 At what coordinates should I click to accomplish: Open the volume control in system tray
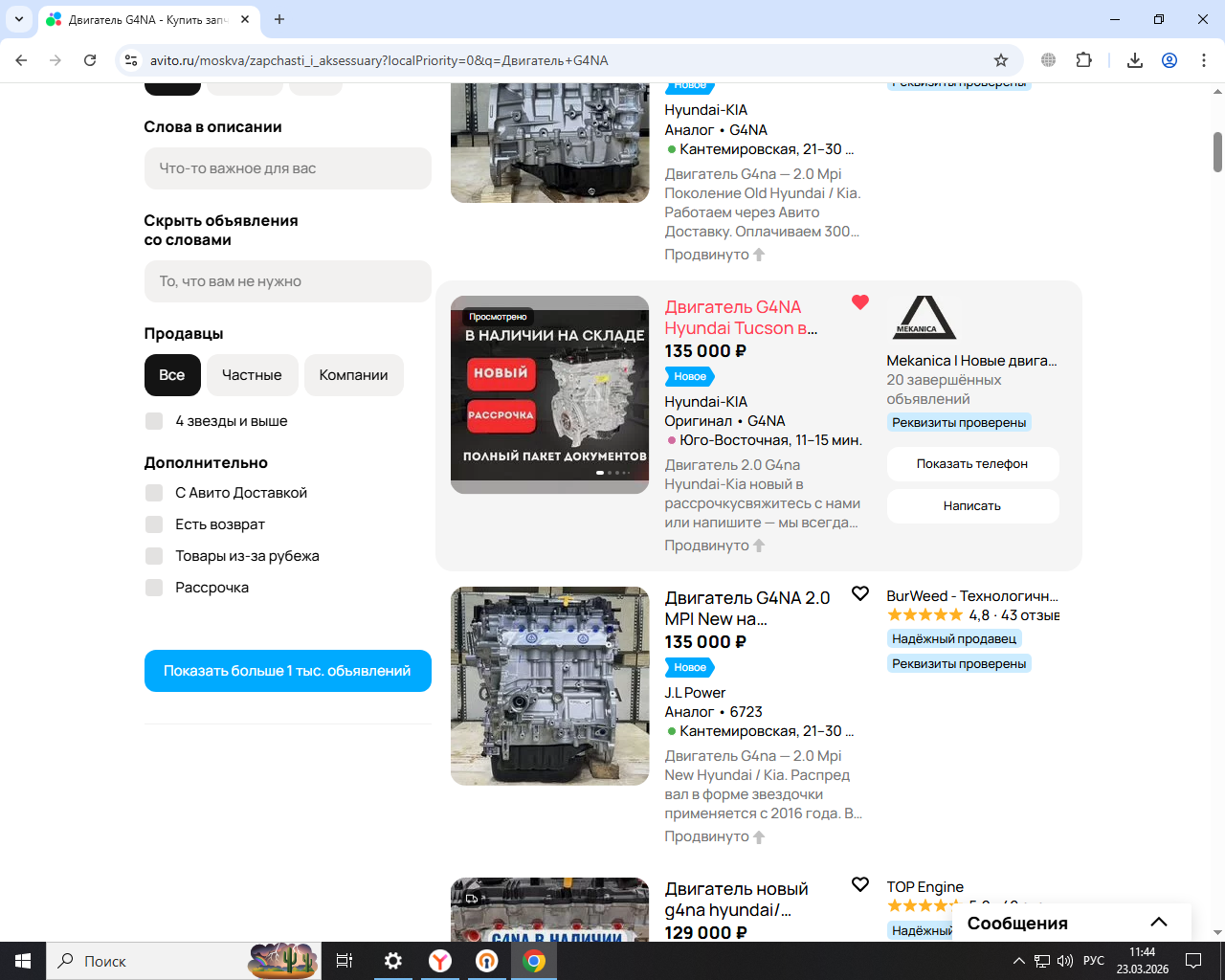click(x=1065, y=961)
